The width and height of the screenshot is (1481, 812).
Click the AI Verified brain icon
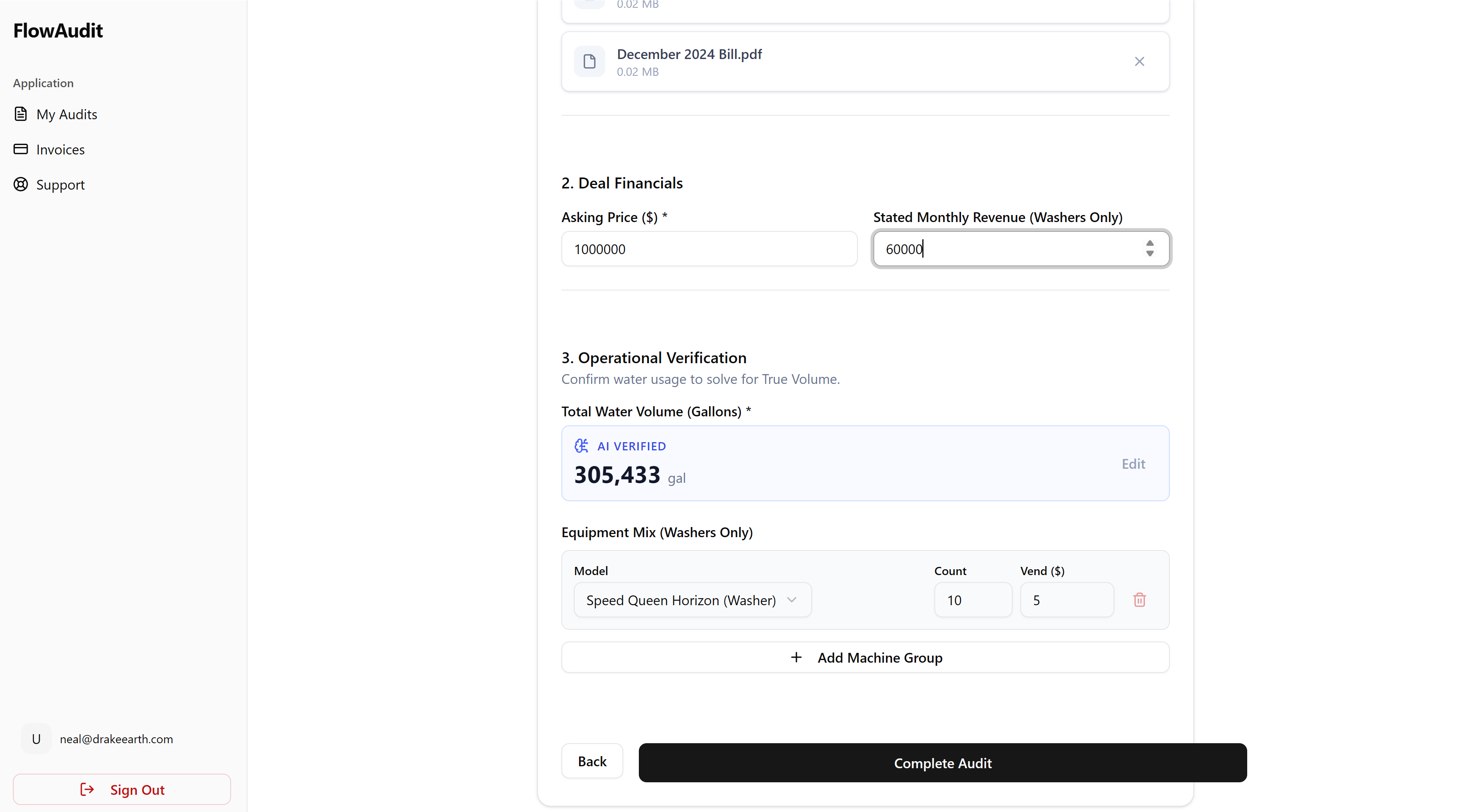click(581, 446)
